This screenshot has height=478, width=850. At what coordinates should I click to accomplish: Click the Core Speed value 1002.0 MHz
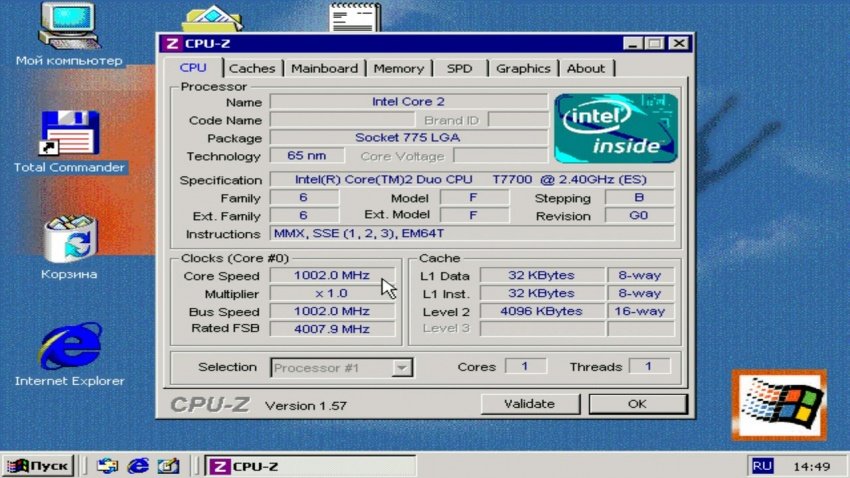click(332, 275)
